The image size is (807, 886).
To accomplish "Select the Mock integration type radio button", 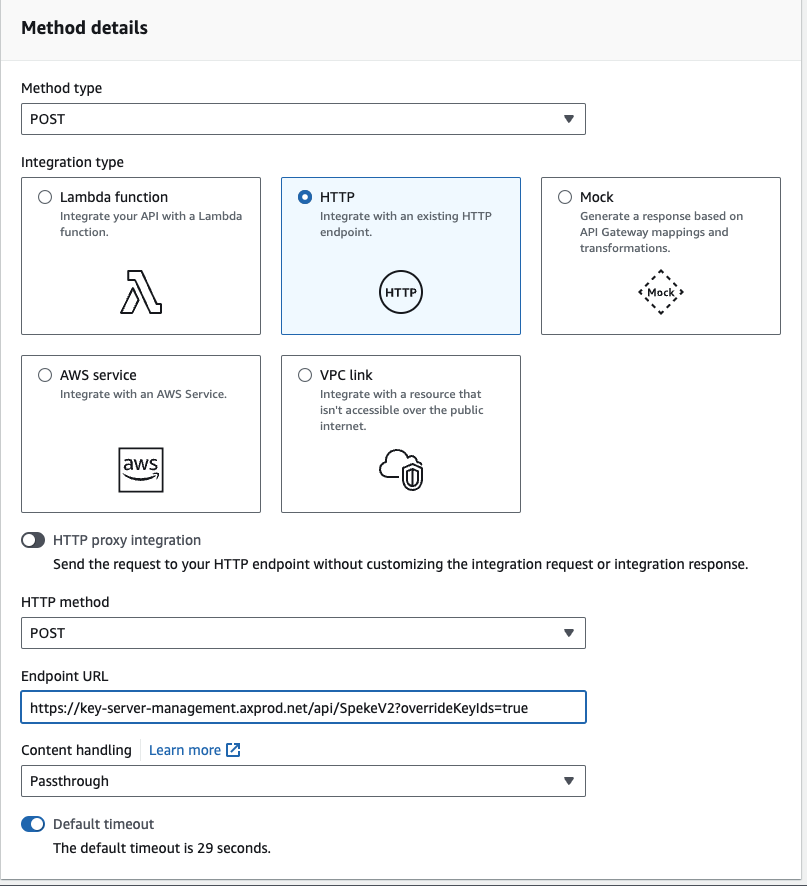I will click(x=564, y=196).
